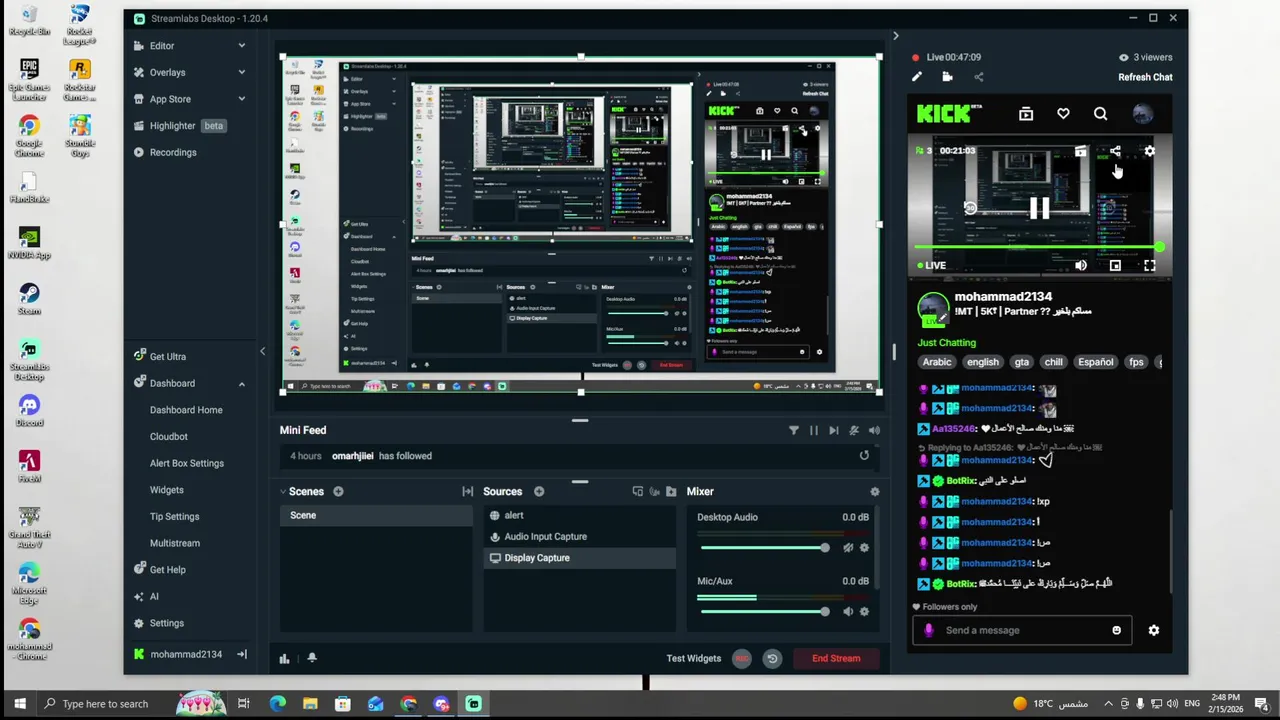Add a new source with the plus icon

tap(539, 491)
